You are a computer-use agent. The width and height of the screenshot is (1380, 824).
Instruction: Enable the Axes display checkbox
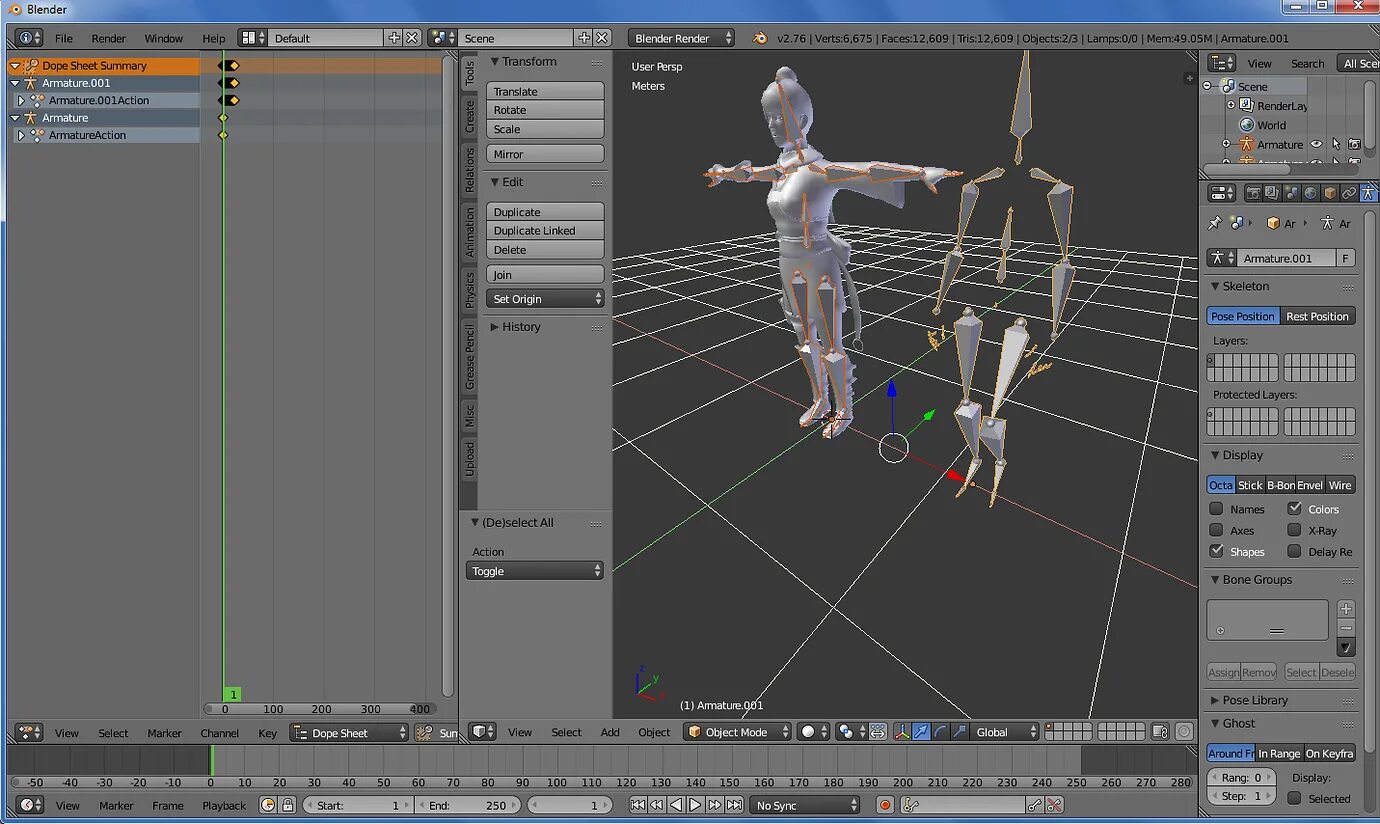[x=1216, y=530]
